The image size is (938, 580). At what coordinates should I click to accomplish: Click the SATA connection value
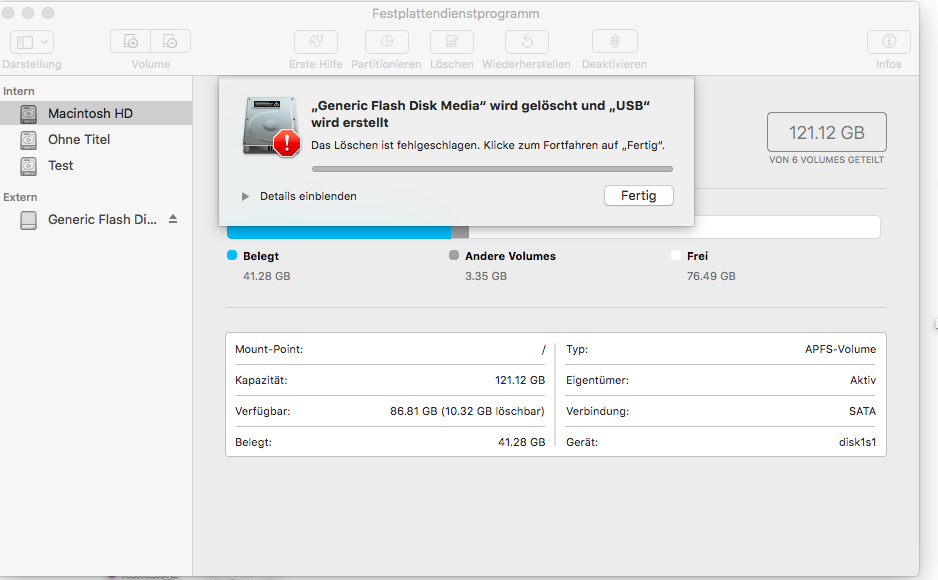(x=862, y=411)
